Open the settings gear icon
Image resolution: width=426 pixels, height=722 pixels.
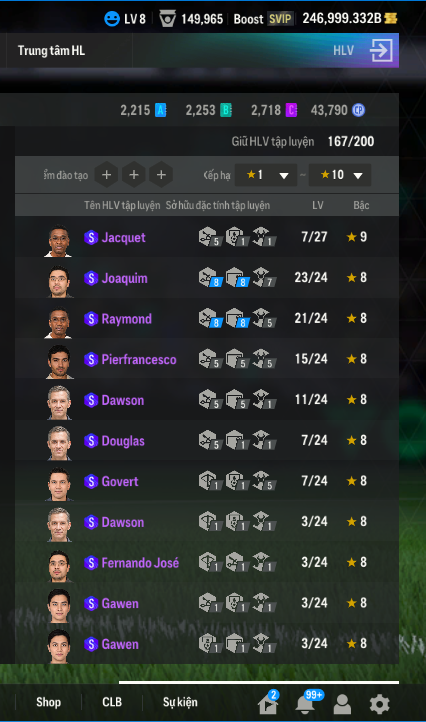[379, 704]
